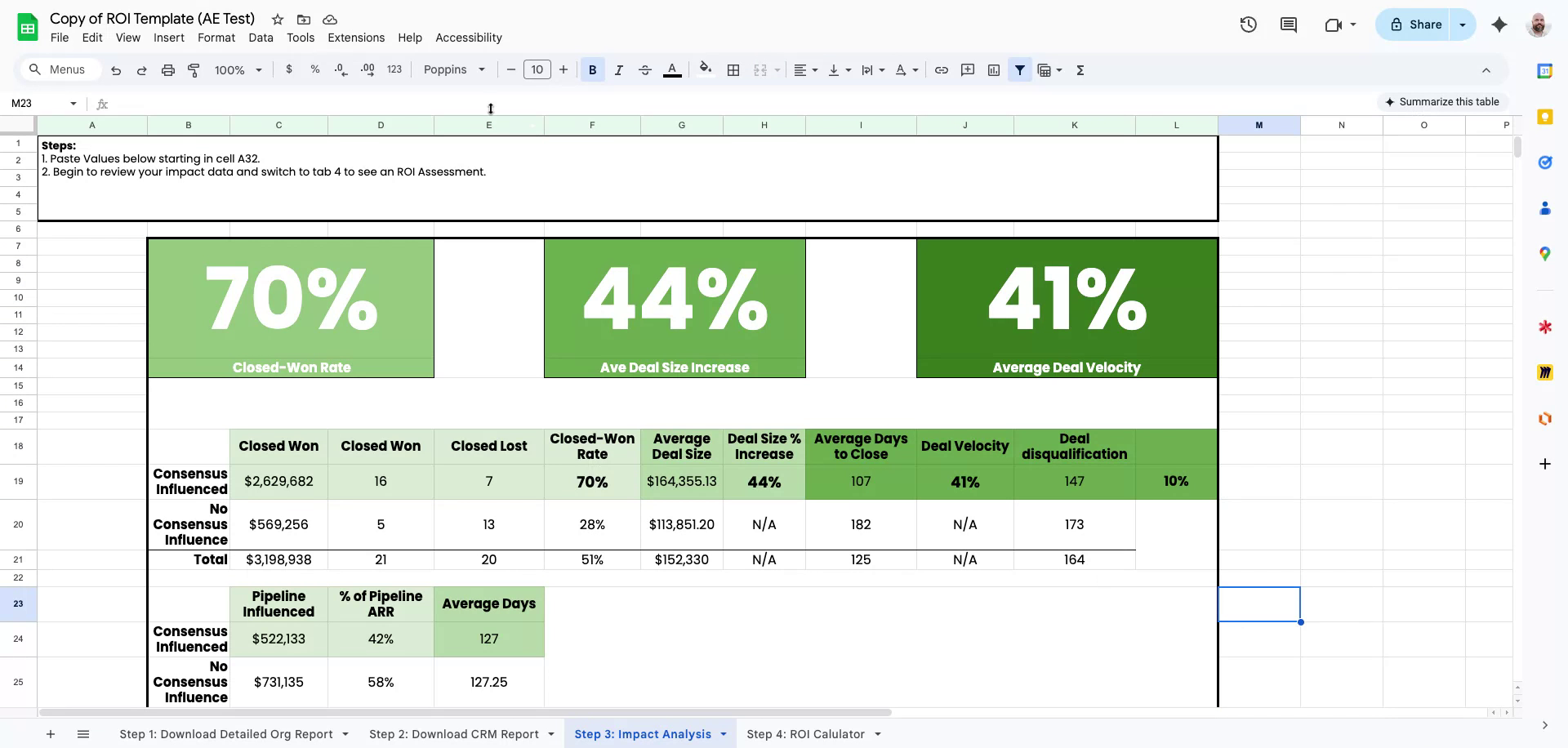Toggle the filter button
1568x748 pixels.
pyautogui.click(x=1020, y=70)
